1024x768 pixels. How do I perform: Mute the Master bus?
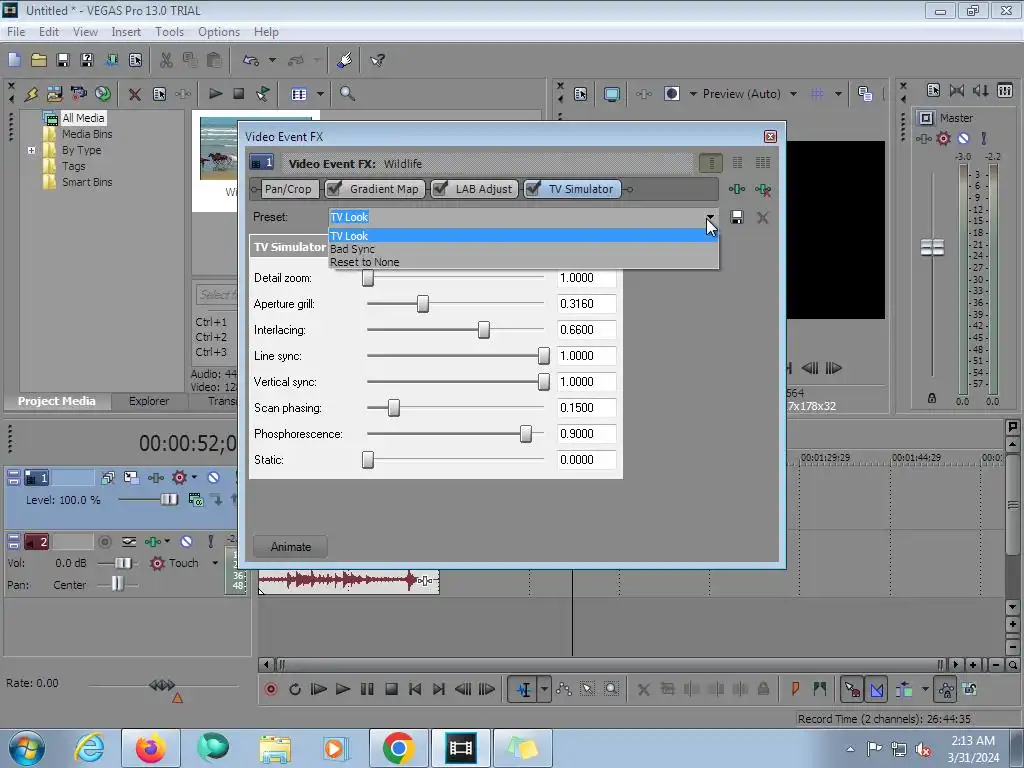(x=963, y=138)
